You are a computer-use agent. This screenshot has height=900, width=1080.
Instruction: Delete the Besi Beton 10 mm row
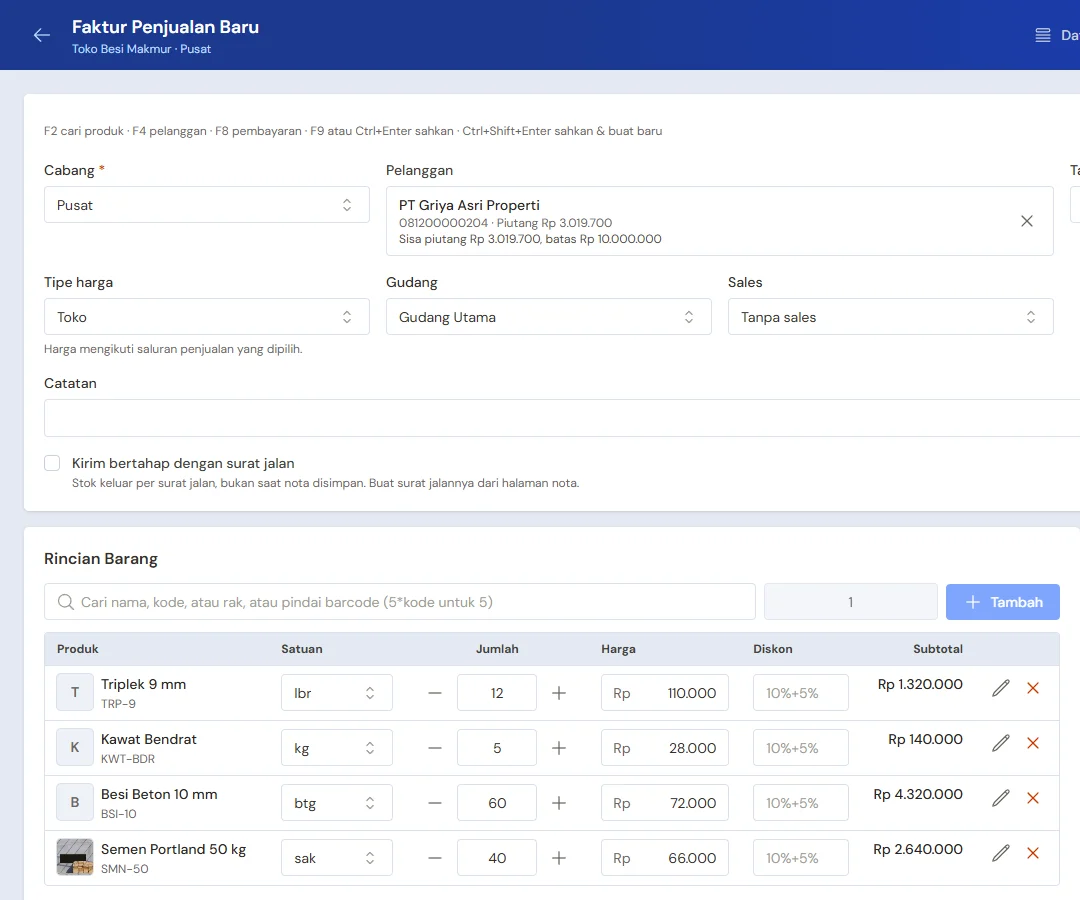coord(1032,798)
